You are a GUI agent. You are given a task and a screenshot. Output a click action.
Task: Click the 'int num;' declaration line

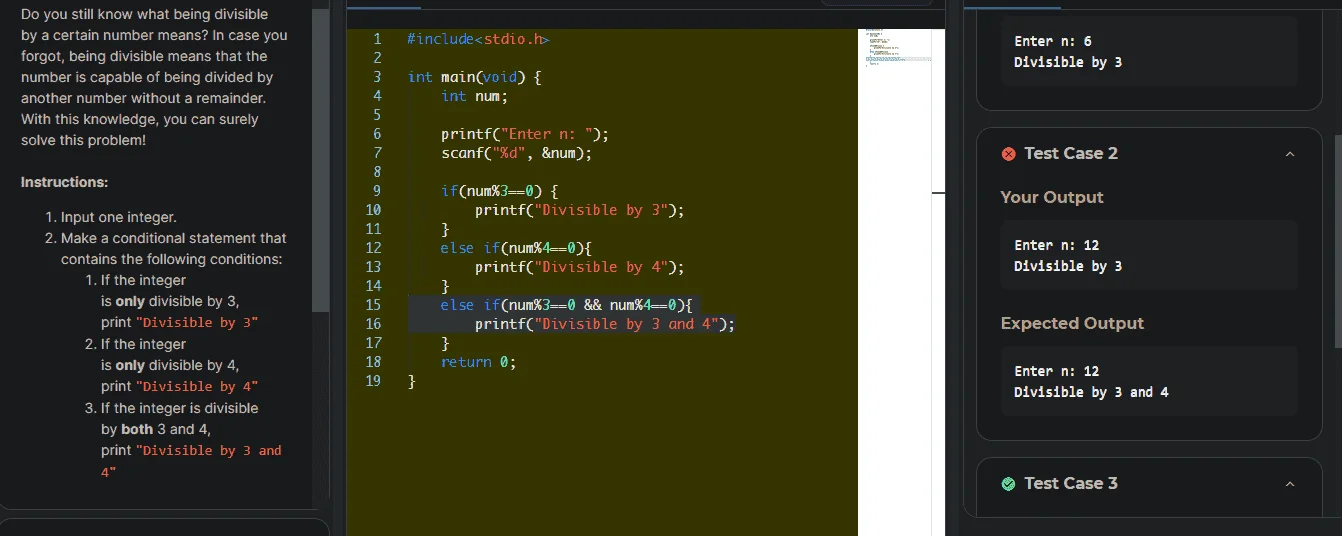474,96
